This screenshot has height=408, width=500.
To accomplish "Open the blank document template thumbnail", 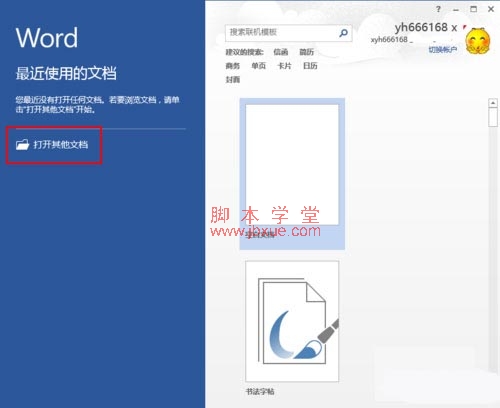I will 292,165.
